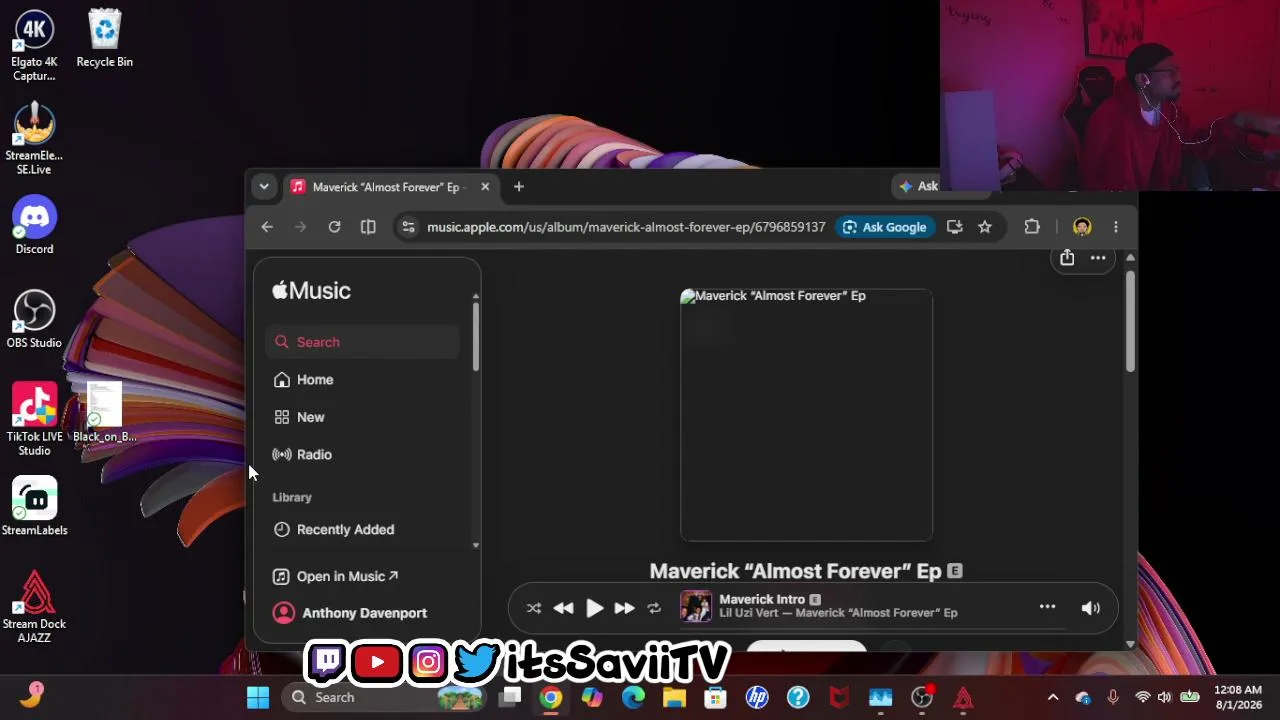Toggle repeat mode in the player bar

pos(654,608)
